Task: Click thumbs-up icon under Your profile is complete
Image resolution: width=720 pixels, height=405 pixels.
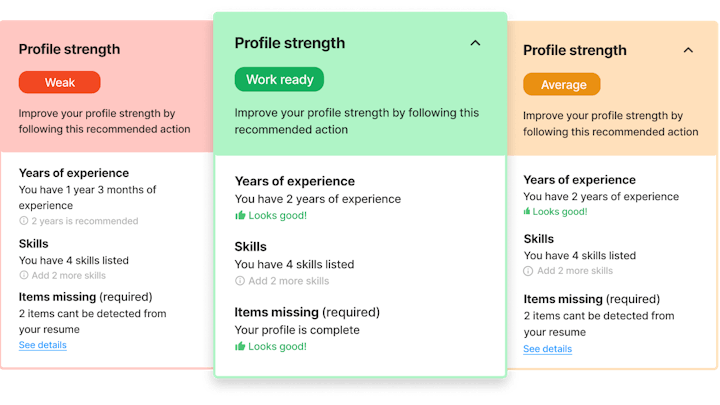Action: (x=240, y=346)
